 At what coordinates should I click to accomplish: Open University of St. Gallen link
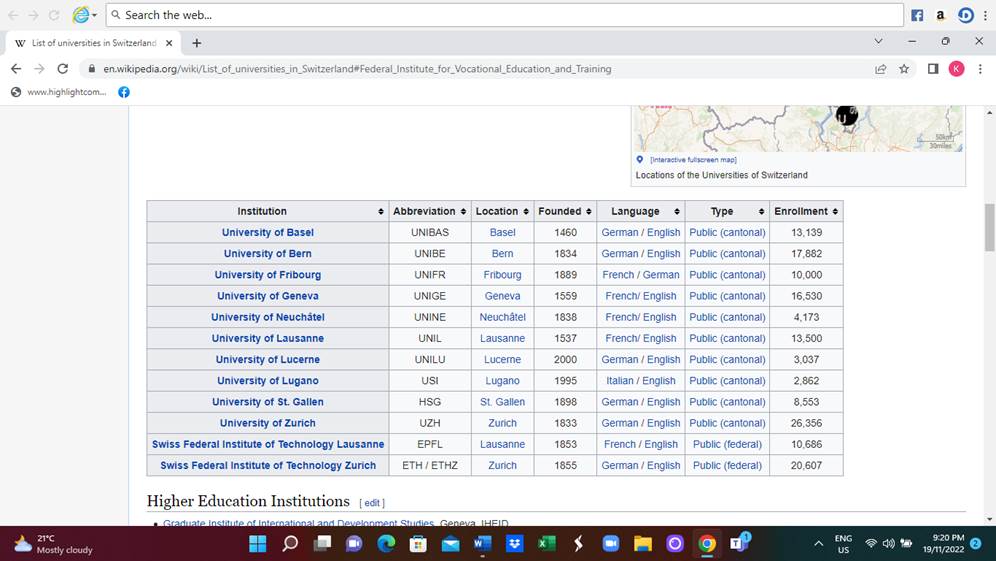267,402
